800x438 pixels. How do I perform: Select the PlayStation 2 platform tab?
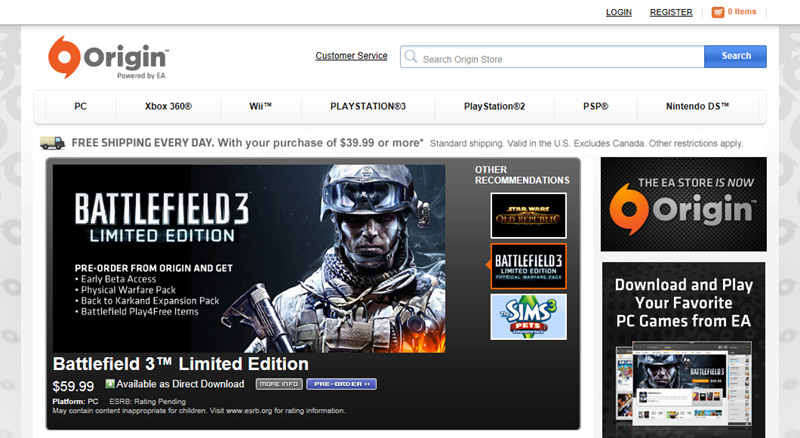(x=494, y=107)
